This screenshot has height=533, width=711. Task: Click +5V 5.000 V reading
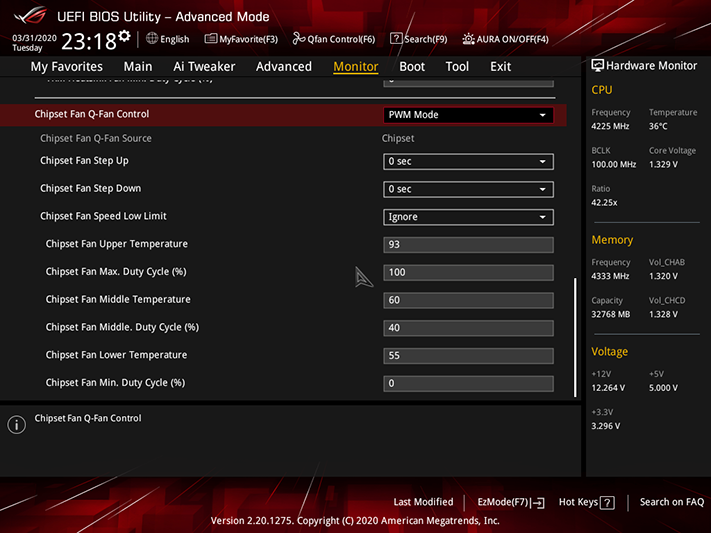coord(663,388)
